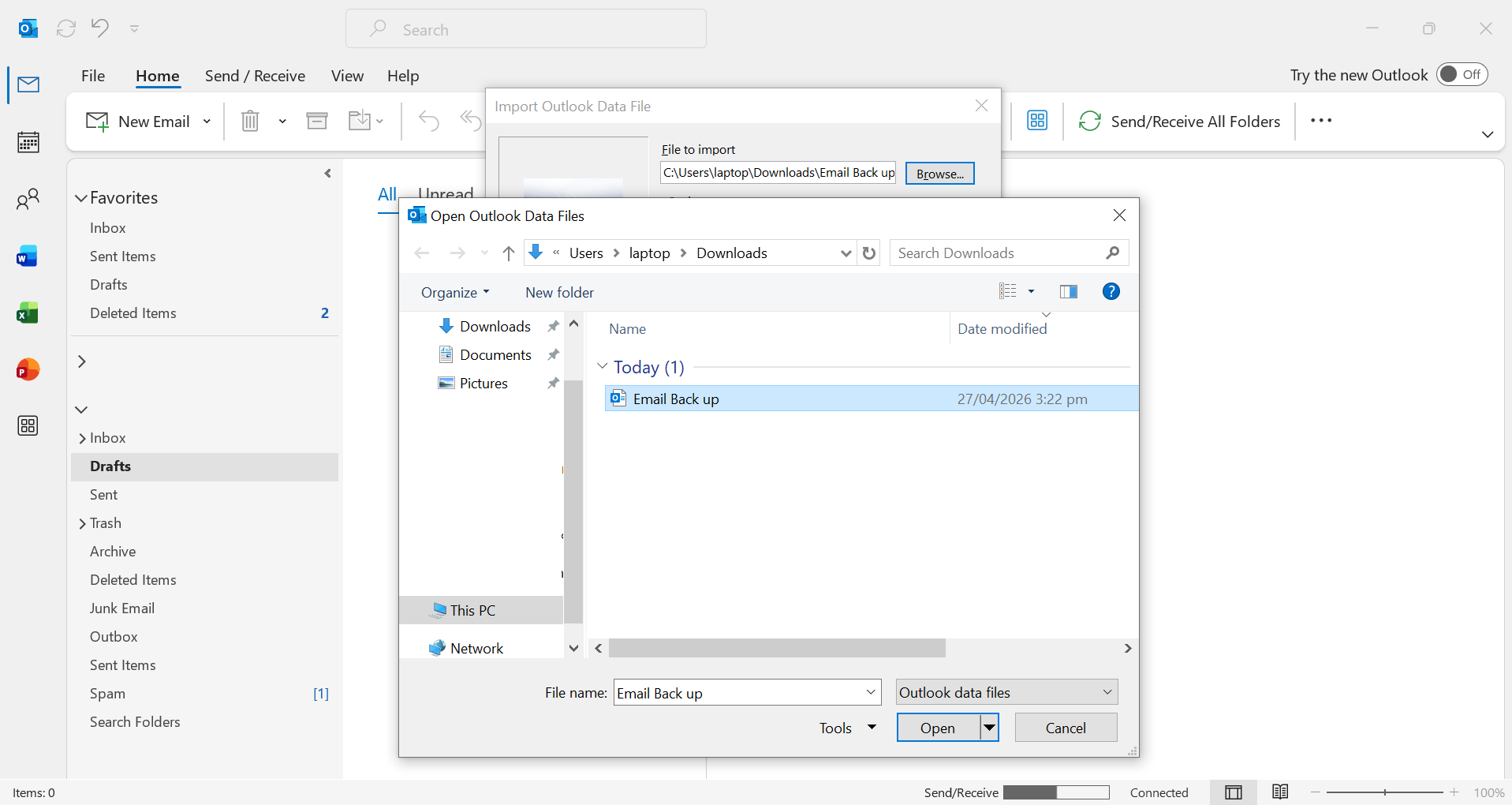Launch Excel from the Outlook sidebar

coord(28,313)
